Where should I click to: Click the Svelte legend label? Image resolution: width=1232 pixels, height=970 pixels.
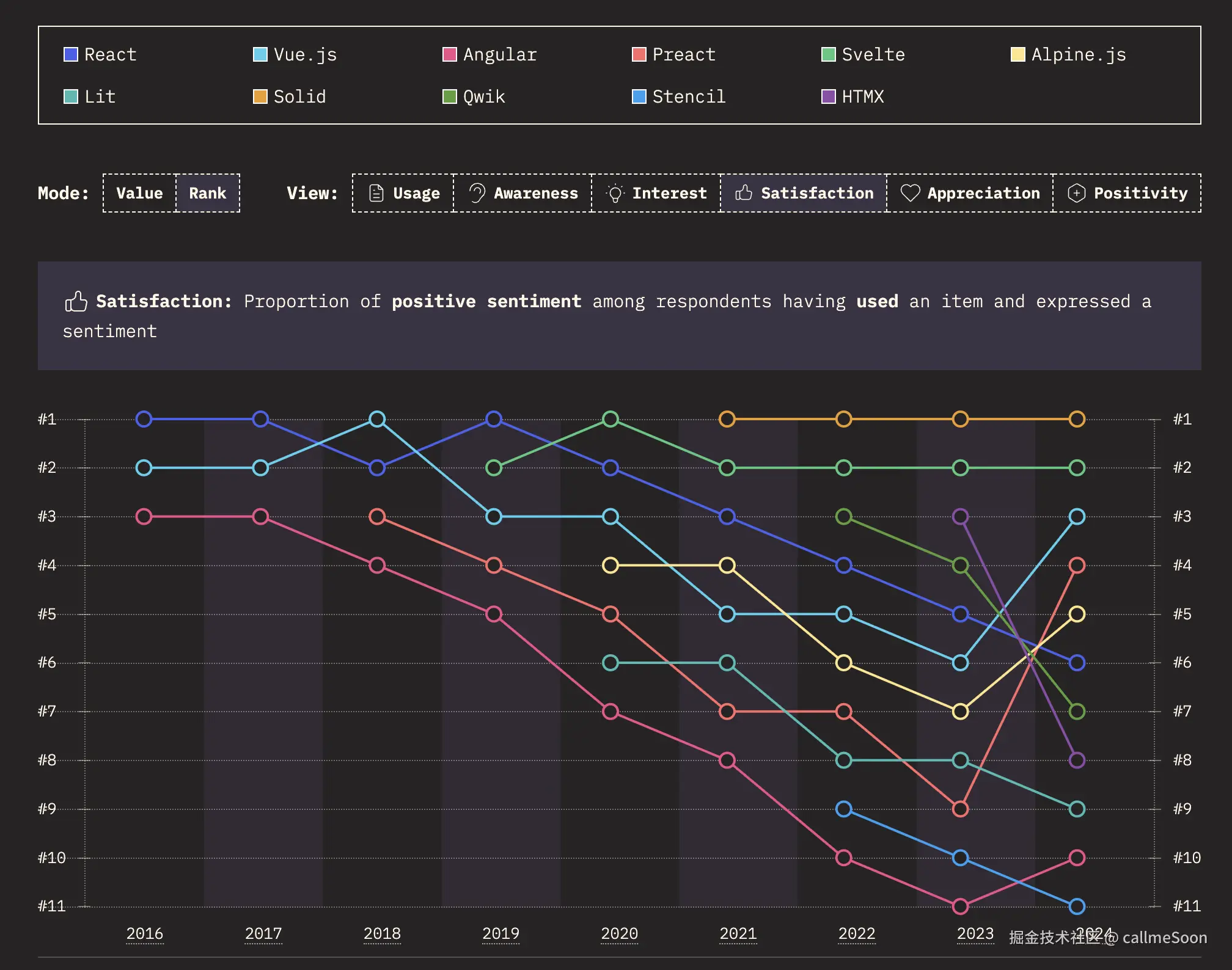[873, 54]
